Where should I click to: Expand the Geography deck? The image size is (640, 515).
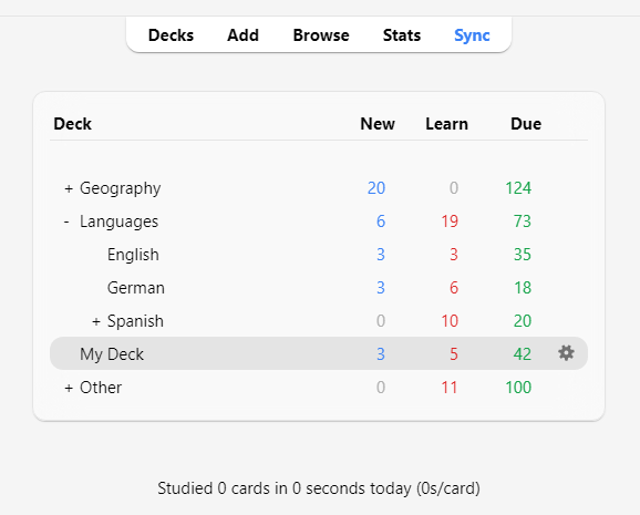(69, 189)
